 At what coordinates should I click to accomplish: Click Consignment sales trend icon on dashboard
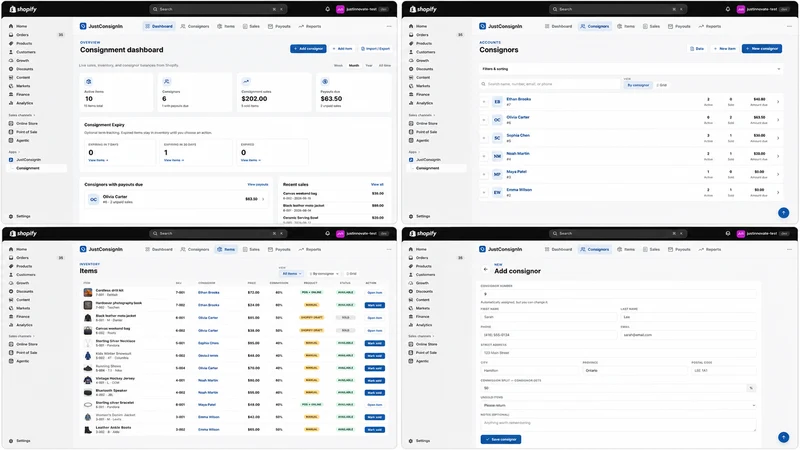[246, 82]
